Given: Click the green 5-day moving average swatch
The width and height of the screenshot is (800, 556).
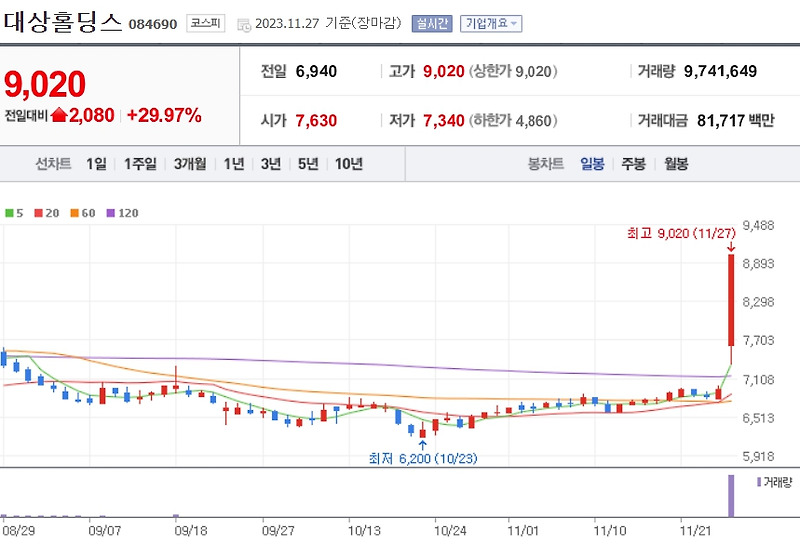Looking at the screenshot, I should tap(9, 213).
